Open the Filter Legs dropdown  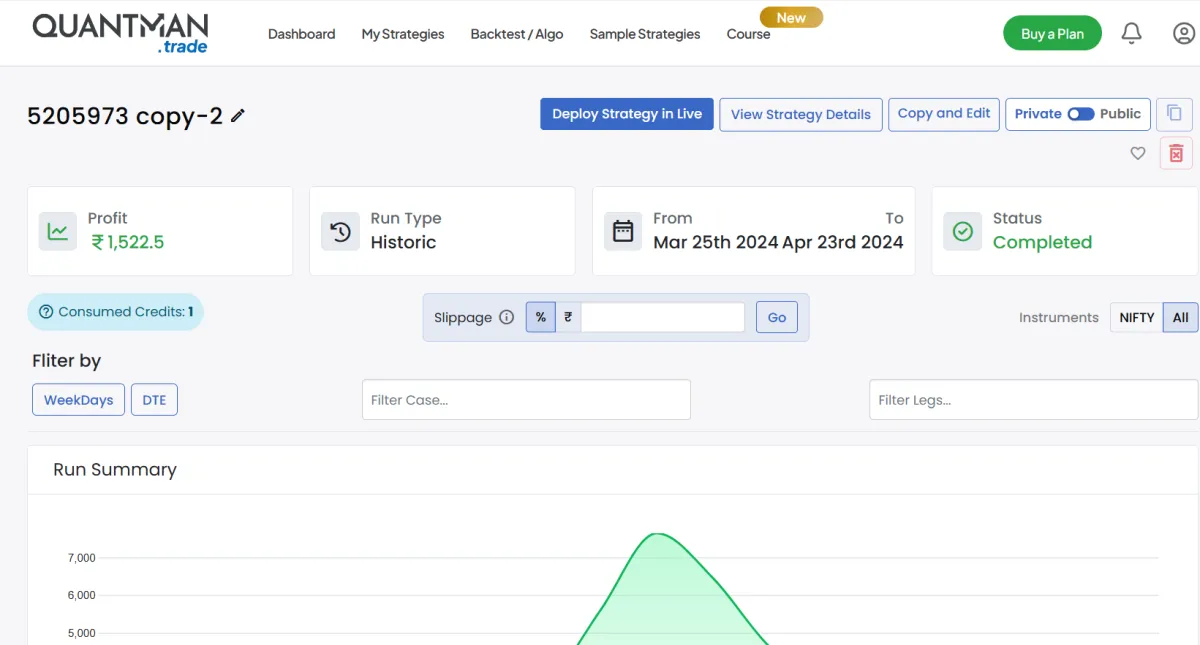pos(1033,400)
